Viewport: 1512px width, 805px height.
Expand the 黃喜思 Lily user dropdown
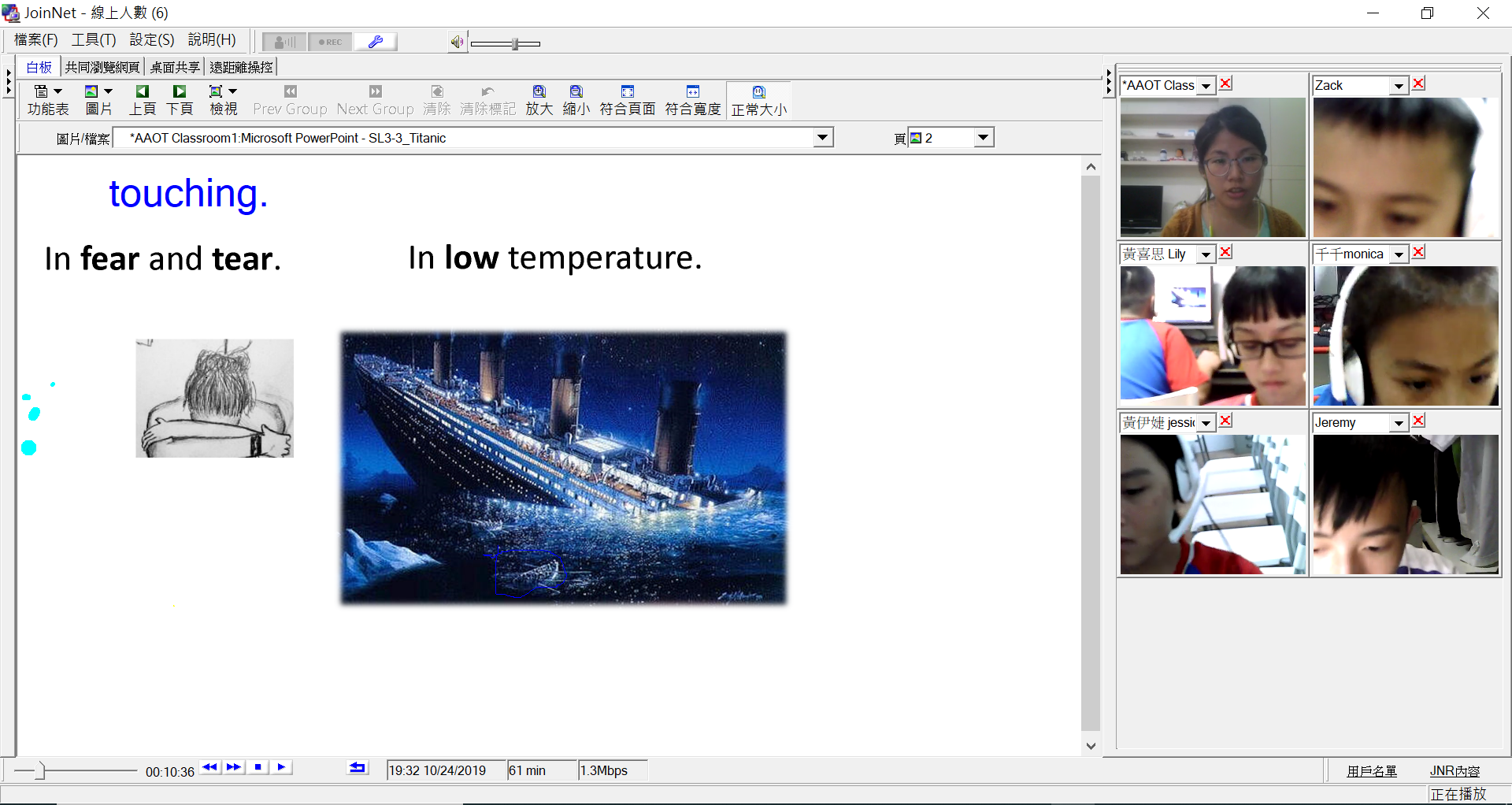tap(1206, 254)
